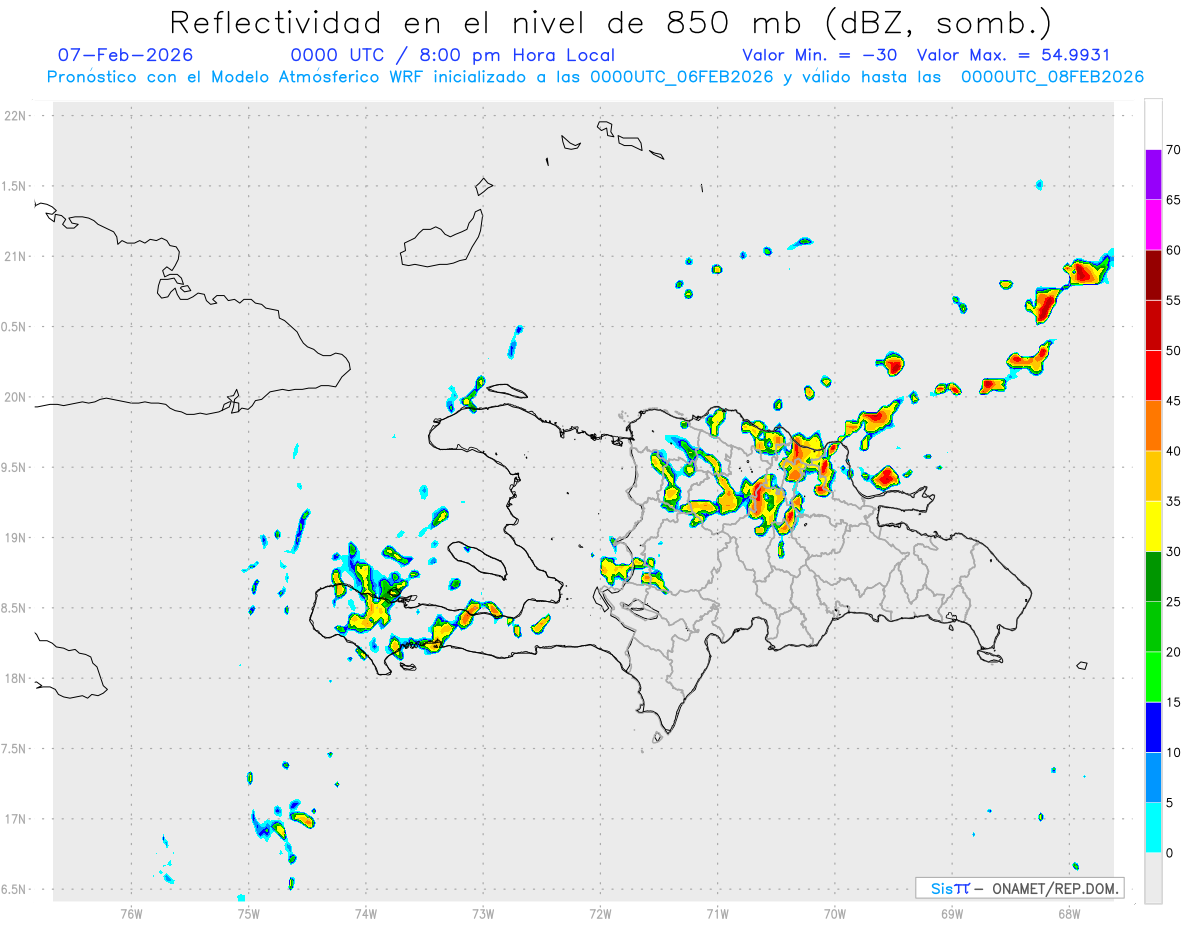
Task: Click the '72W' longitude axis label
Action: pyautogui.click(x=600, y=913)
